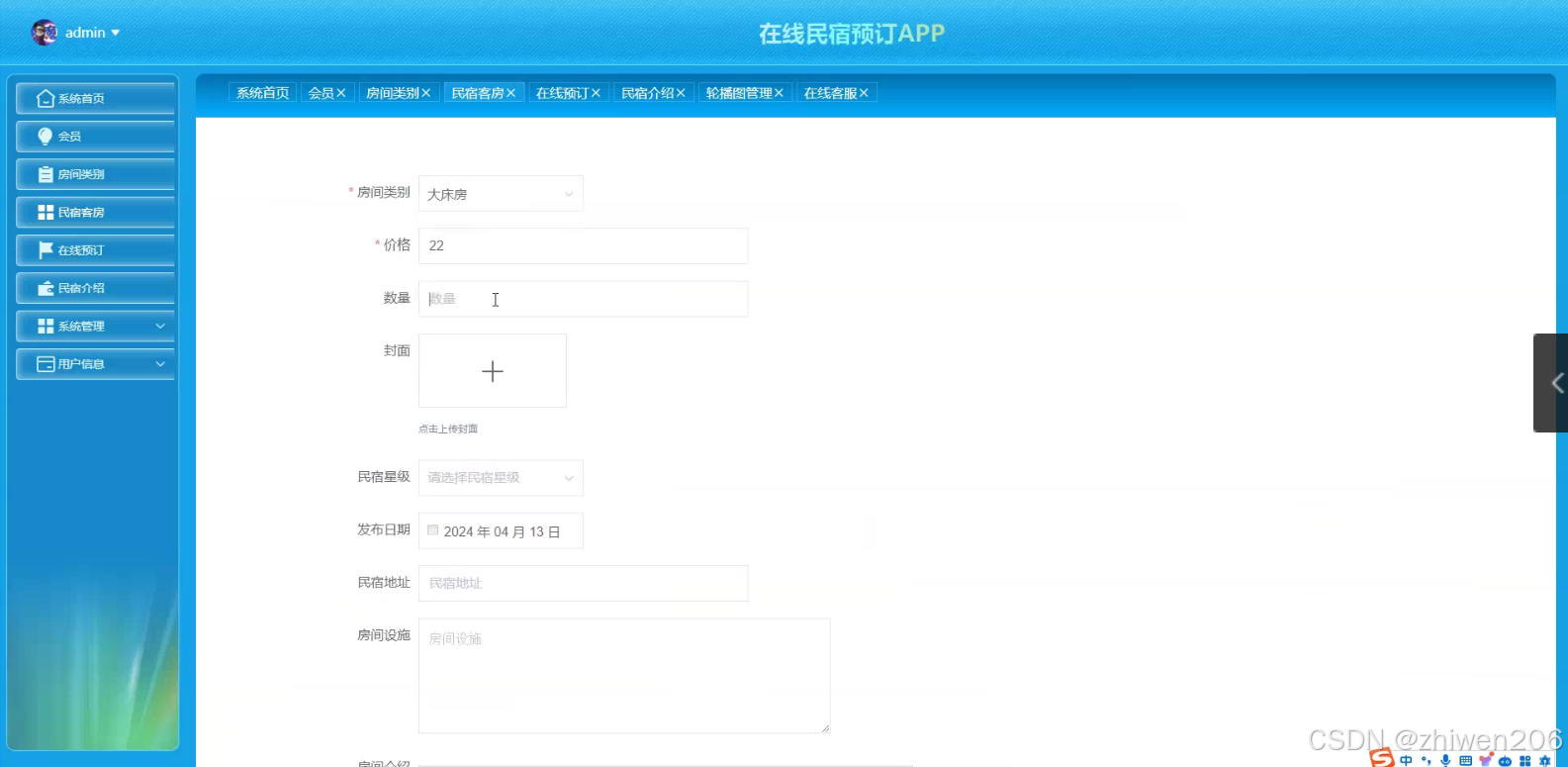Image resolution: width=1568 pixels, height=767 pixels.
Task: Expand 用户信息 sidebar menu
Action: click(95, 363)
